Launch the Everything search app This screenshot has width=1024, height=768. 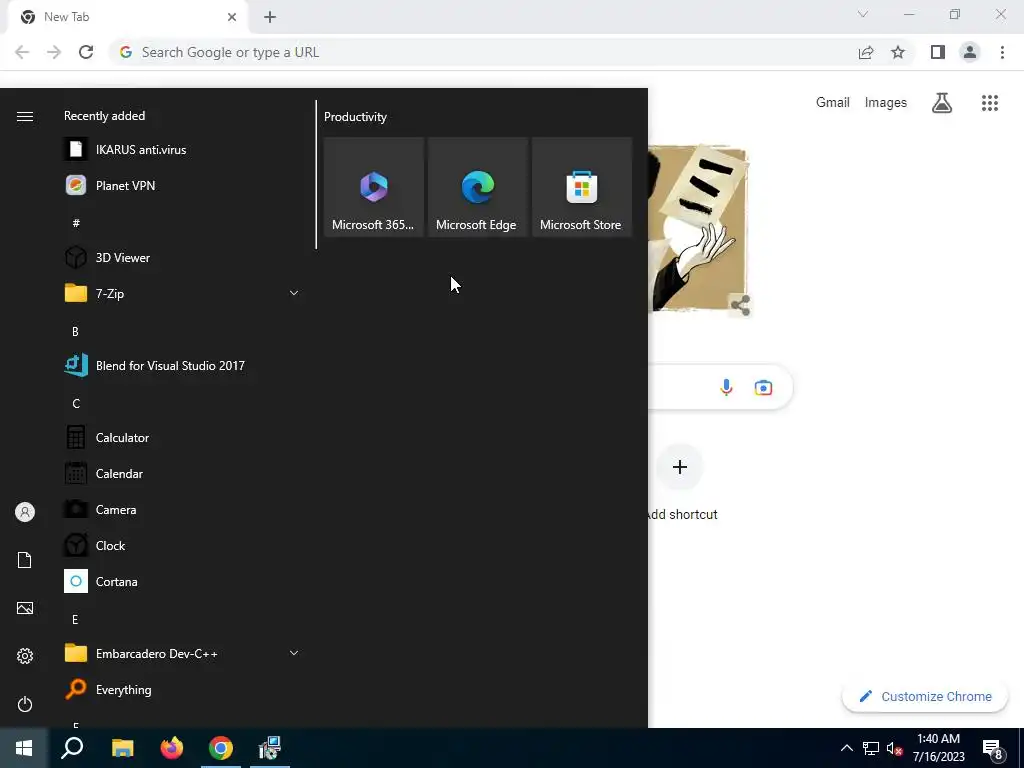(x=183, y=690)
